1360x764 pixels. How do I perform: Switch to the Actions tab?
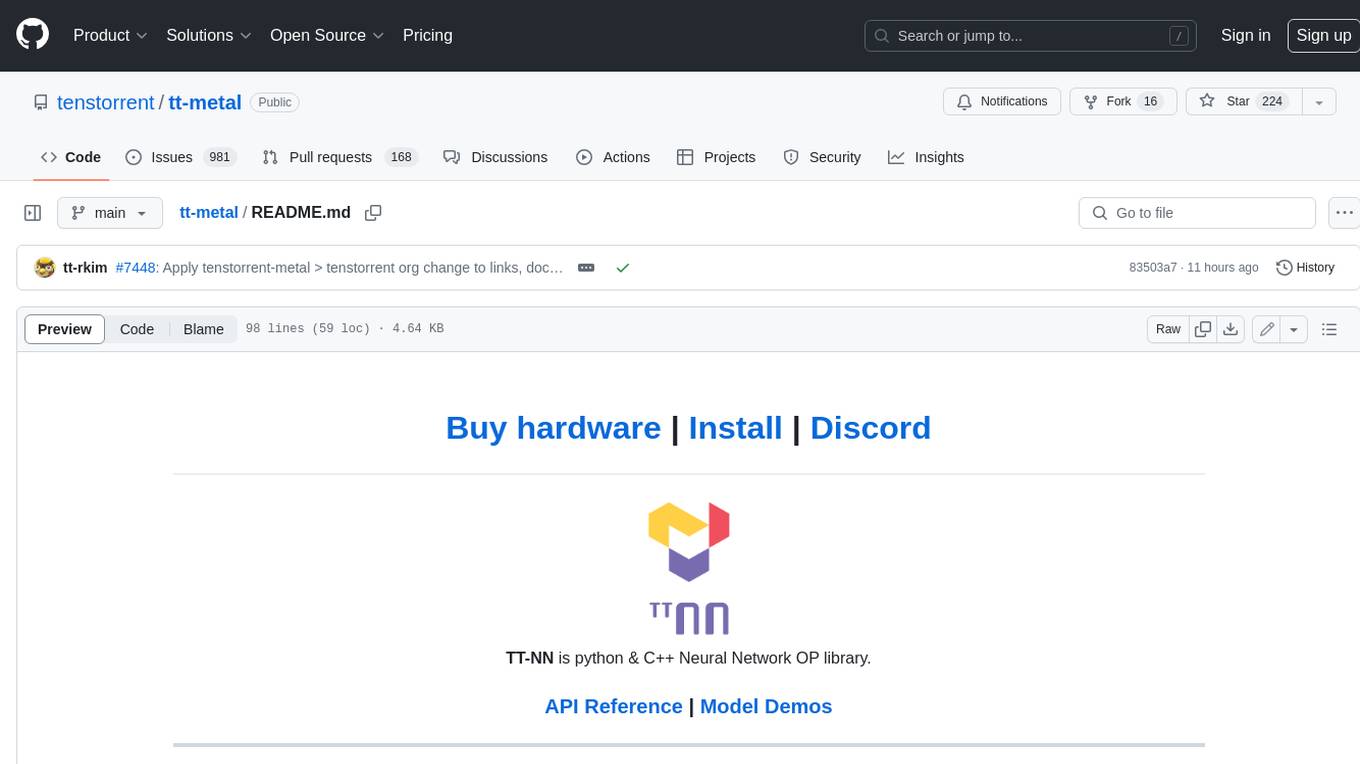pyautogui.click(x=613, y=157)
